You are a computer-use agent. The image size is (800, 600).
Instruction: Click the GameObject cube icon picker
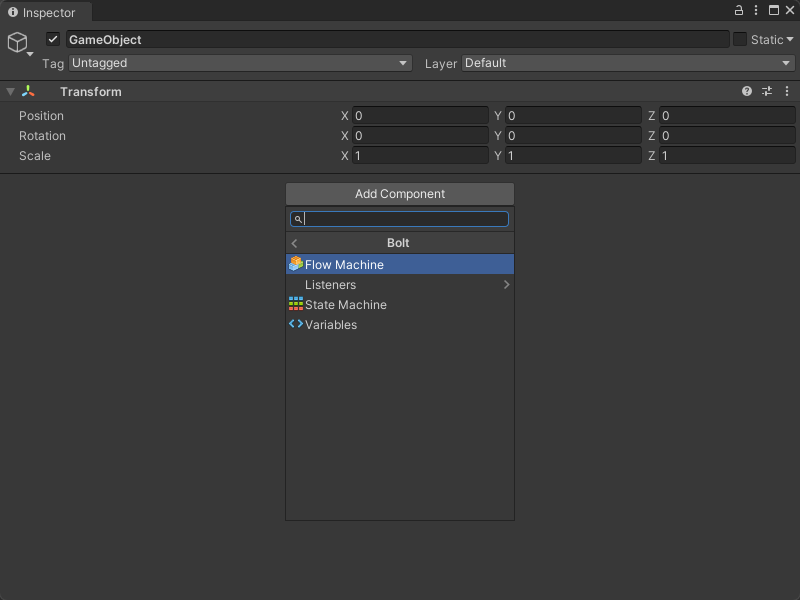[x=18, y=42]
